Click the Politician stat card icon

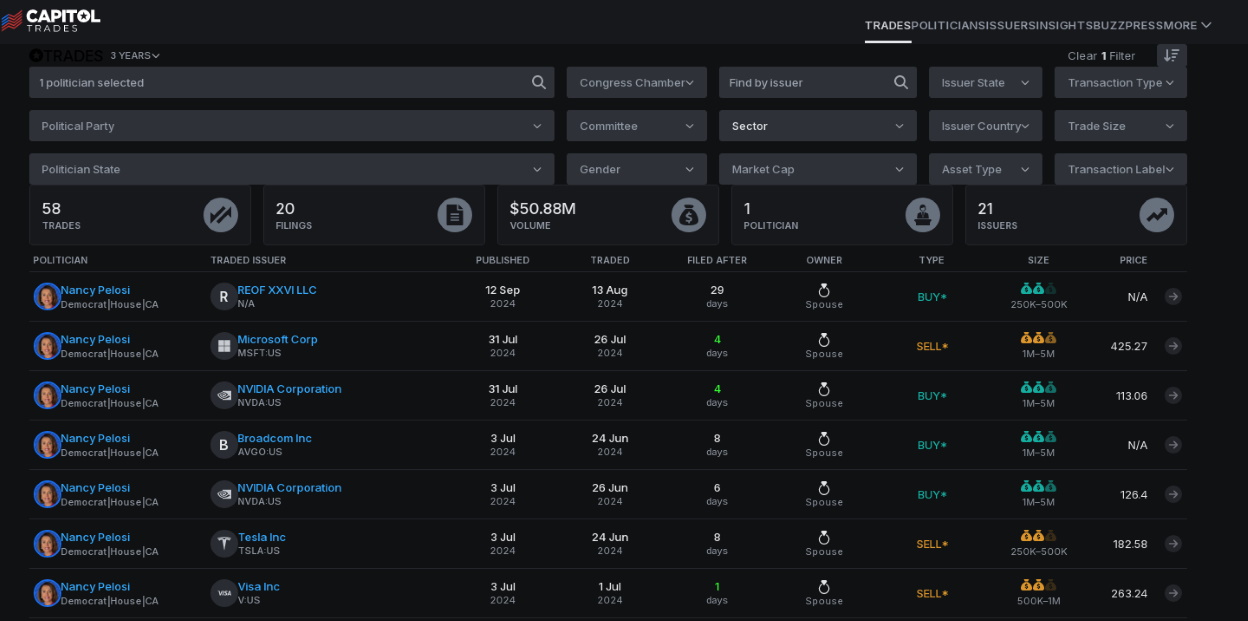922,215
